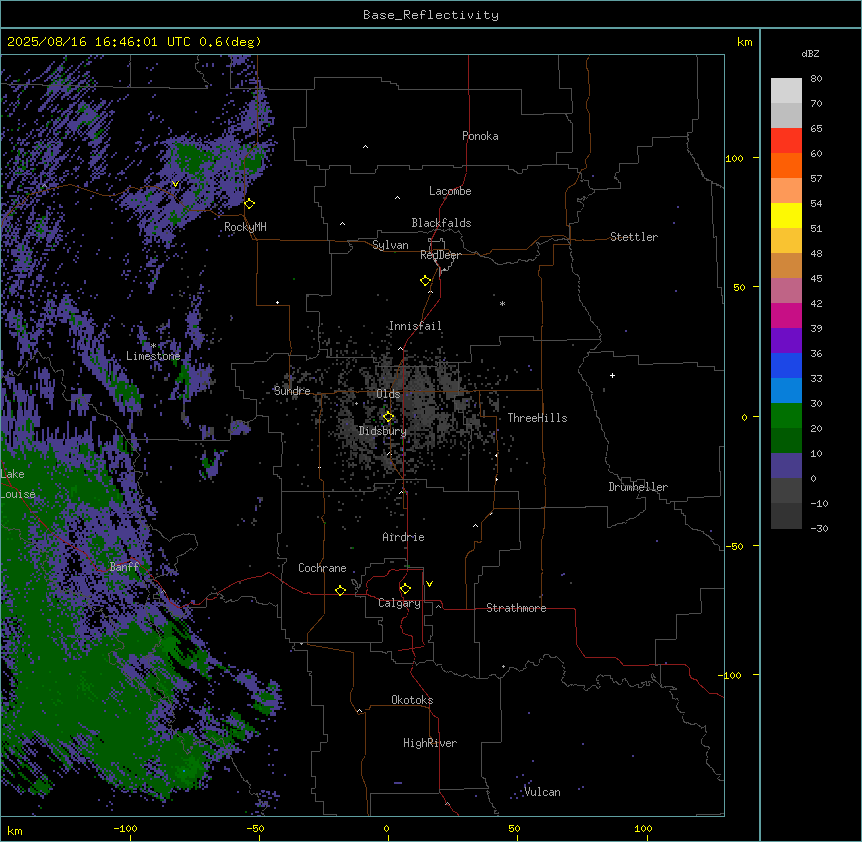Pick the yellow diamond marker under Cochrane
Viewport: 862px width, 842px height.
click(x=340, y=590)
